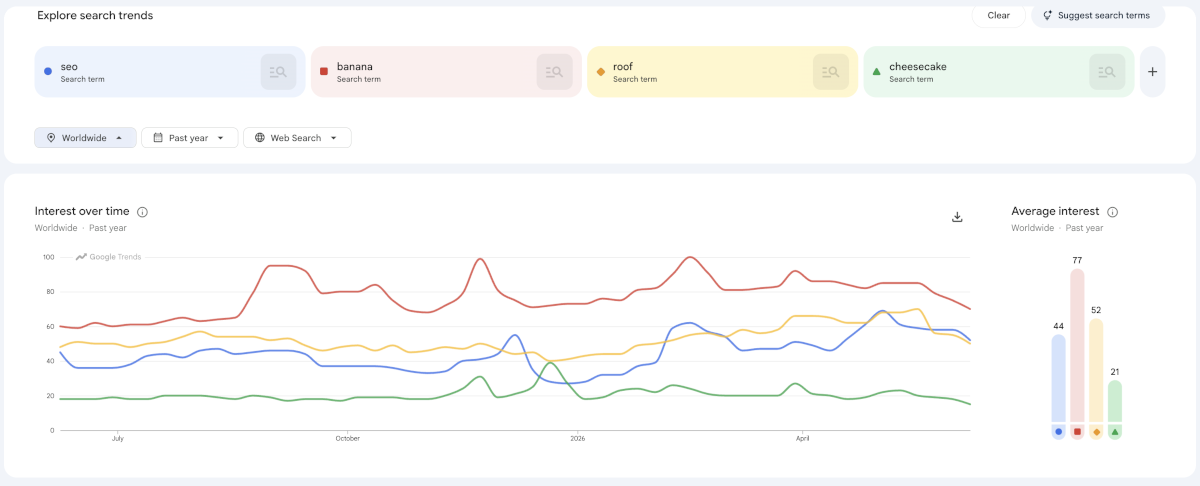Show info for Average interest
Viewport: 1200px width, 486px height.
1113,212
